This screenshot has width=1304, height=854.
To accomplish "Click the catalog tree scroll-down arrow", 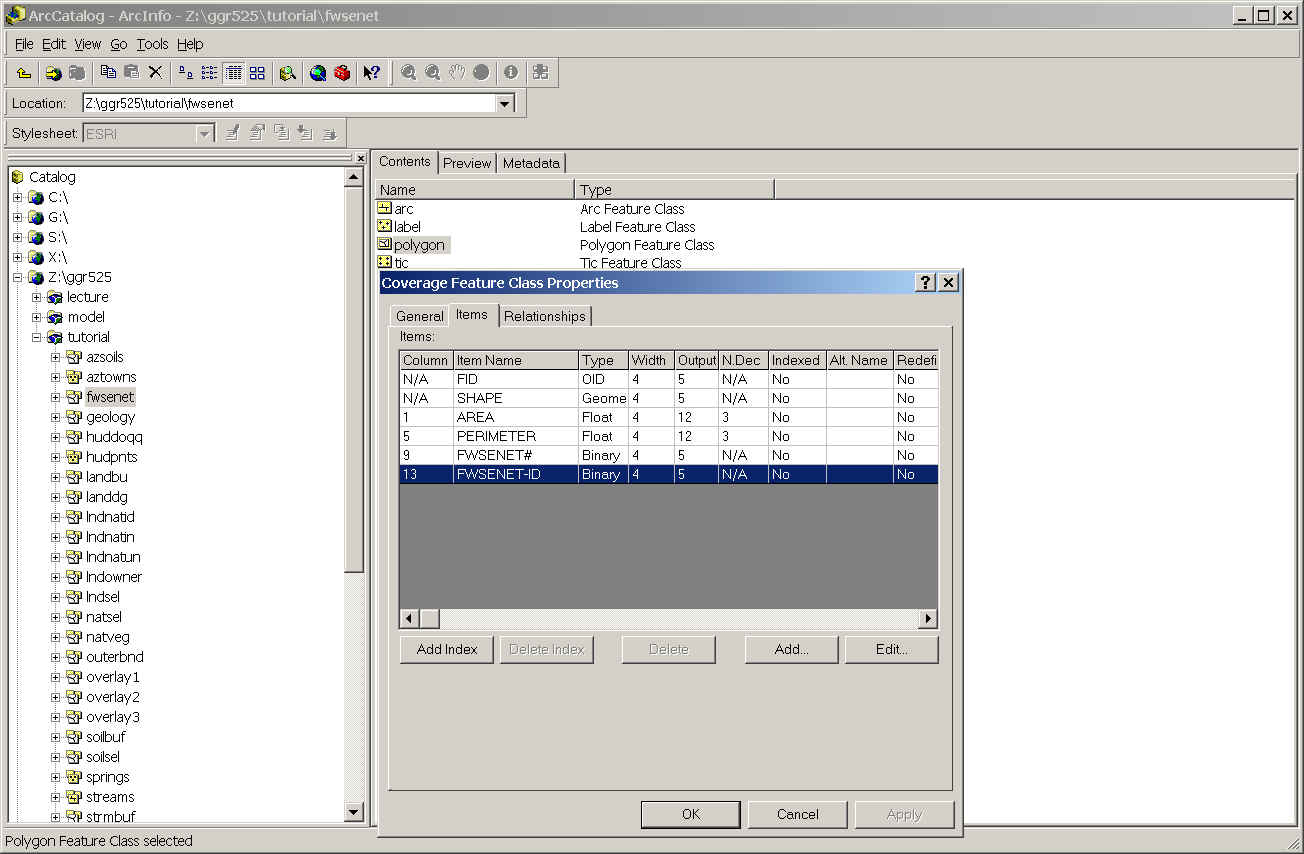I will 353,812.
